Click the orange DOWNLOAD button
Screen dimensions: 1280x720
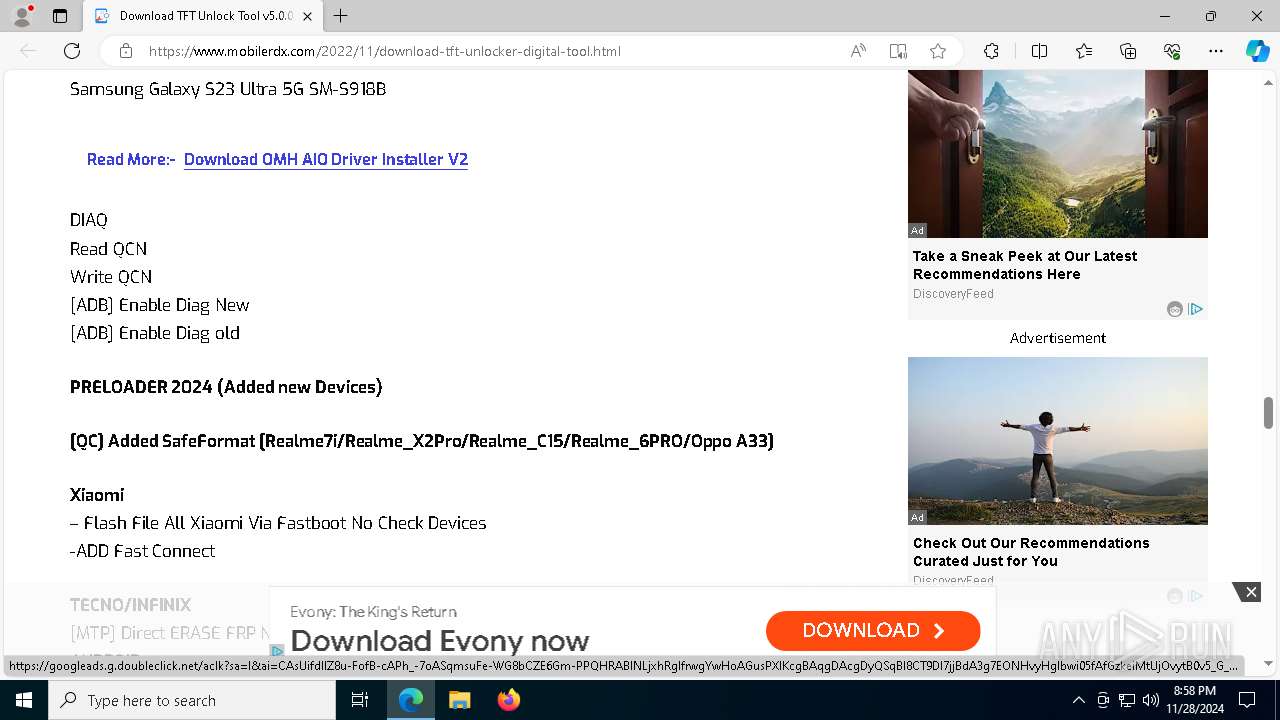873,630
